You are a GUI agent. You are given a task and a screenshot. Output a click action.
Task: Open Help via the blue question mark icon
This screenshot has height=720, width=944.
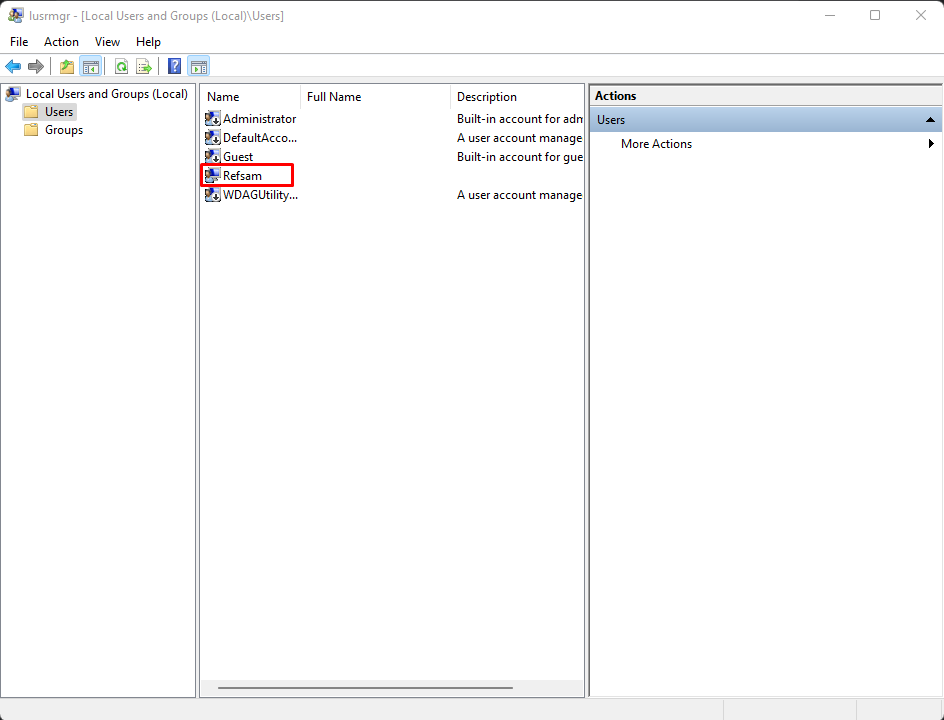[173, 66]
